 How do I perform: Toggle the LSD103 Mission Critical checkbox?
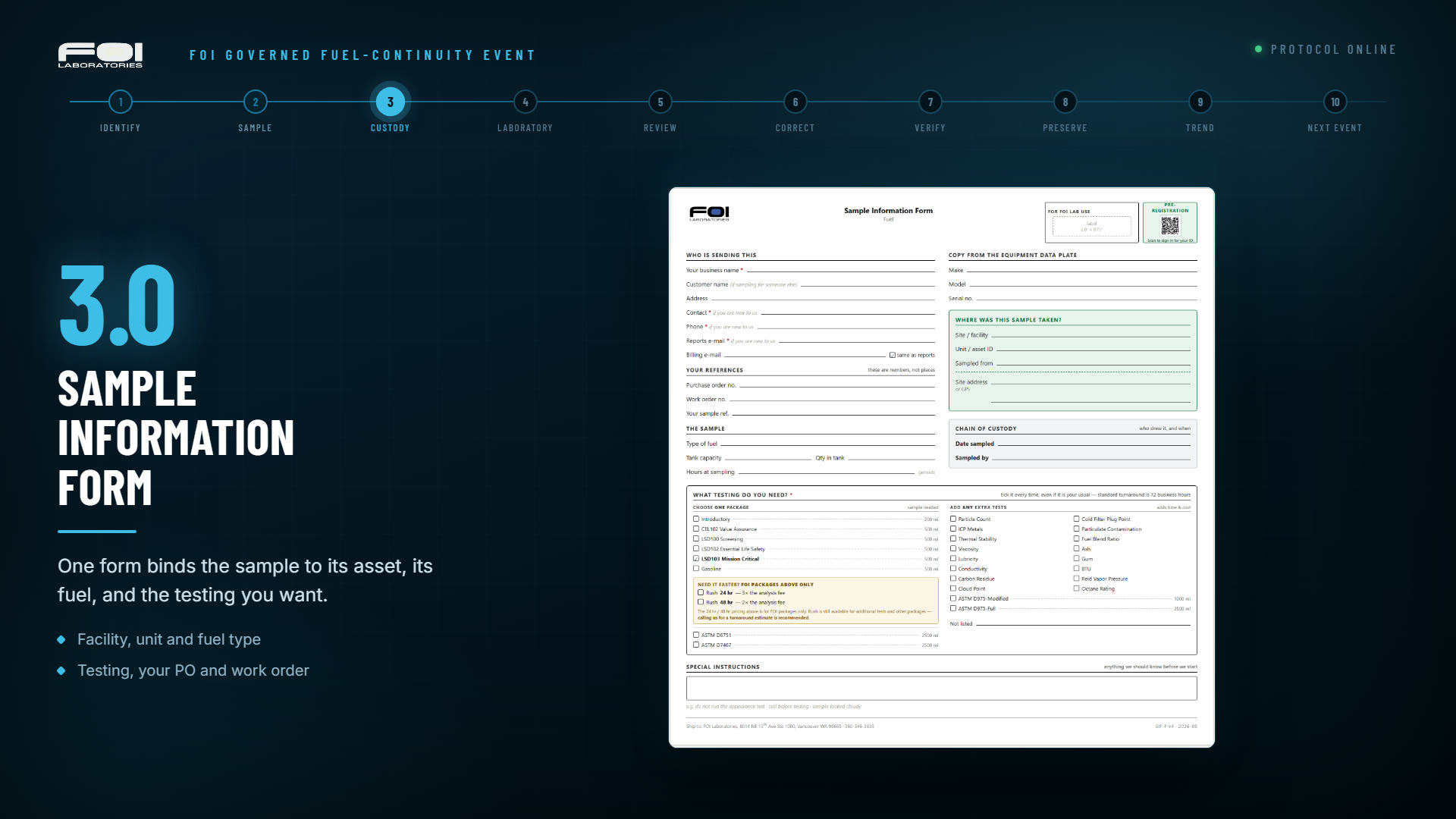pos(696,559)
